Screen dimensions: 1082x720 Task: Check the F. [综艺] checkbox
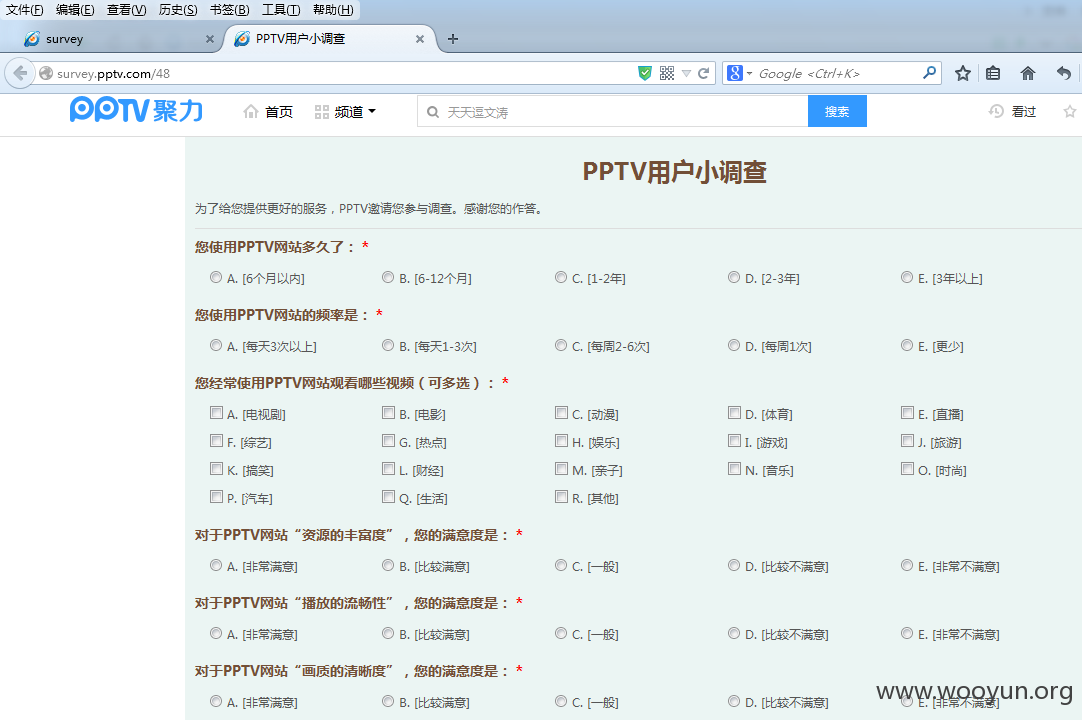pyautogui.click(x=216, y=441)
